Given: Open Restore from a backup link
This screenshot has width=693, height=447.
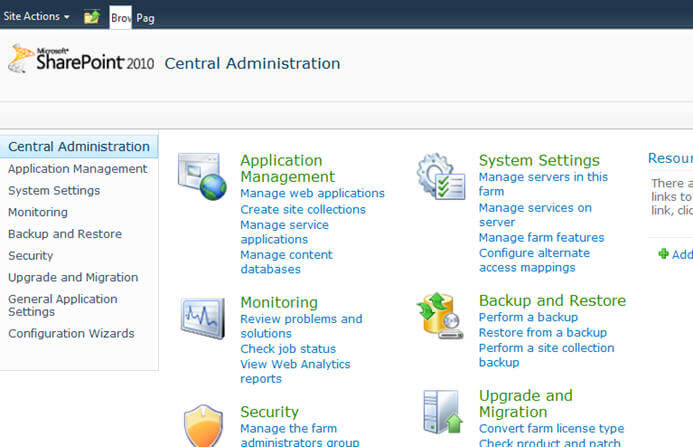Looking at the screenshot, I should click(x=543, y=332).
